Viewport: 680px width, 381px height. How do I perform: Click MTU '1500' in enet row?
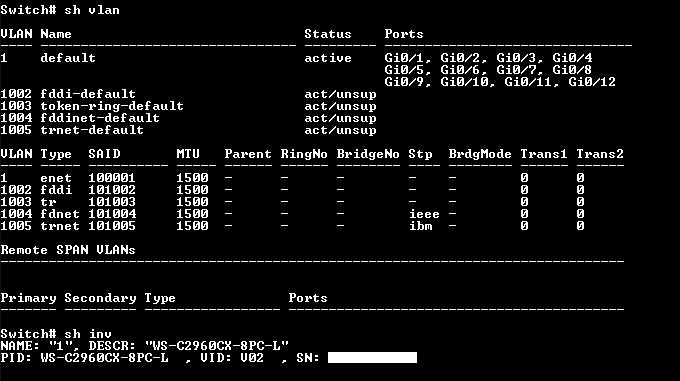coord(193,178)
